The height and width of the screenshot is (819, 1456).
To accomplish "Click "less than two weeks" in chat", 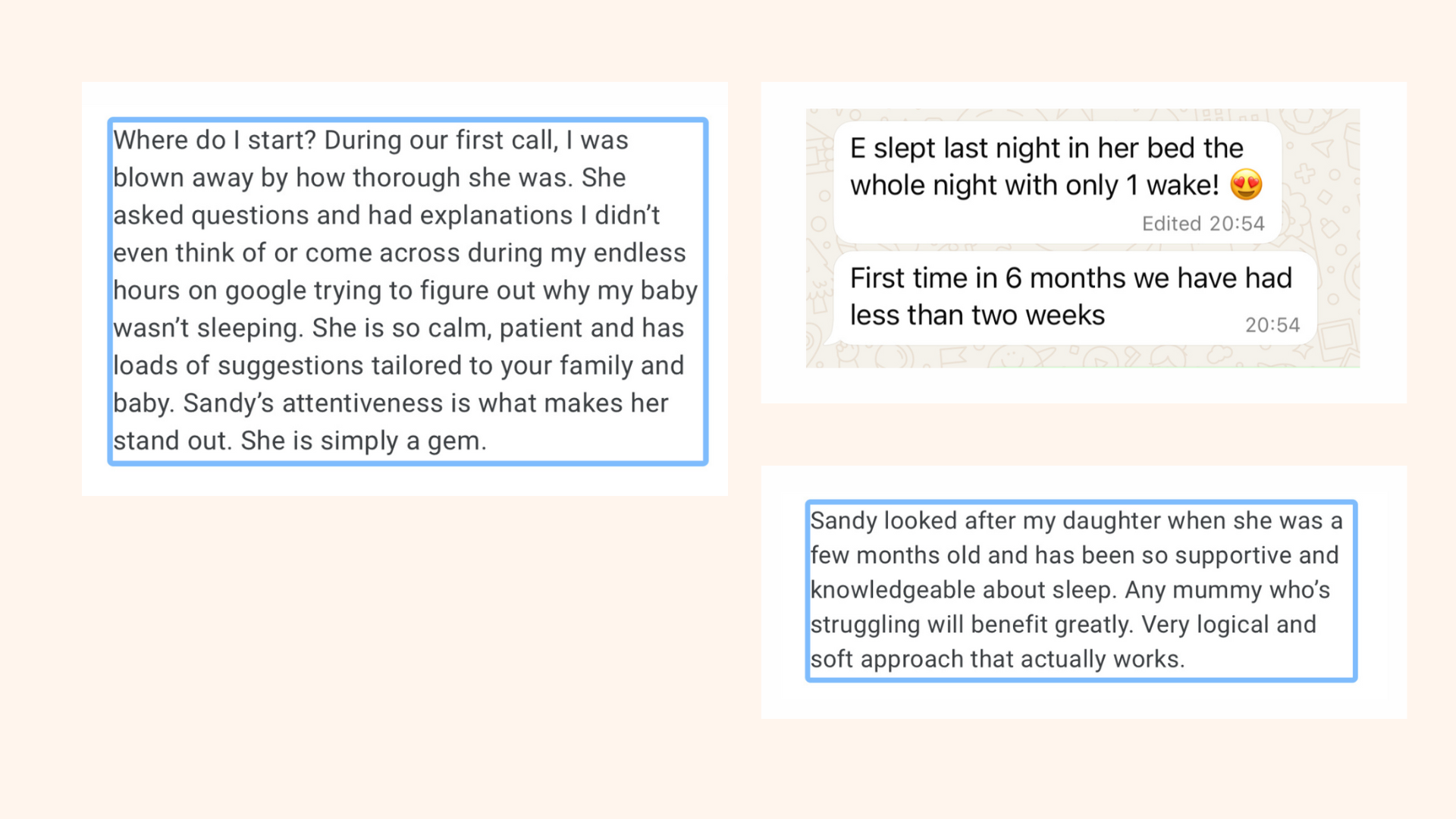I will click(x=977, y=315).
